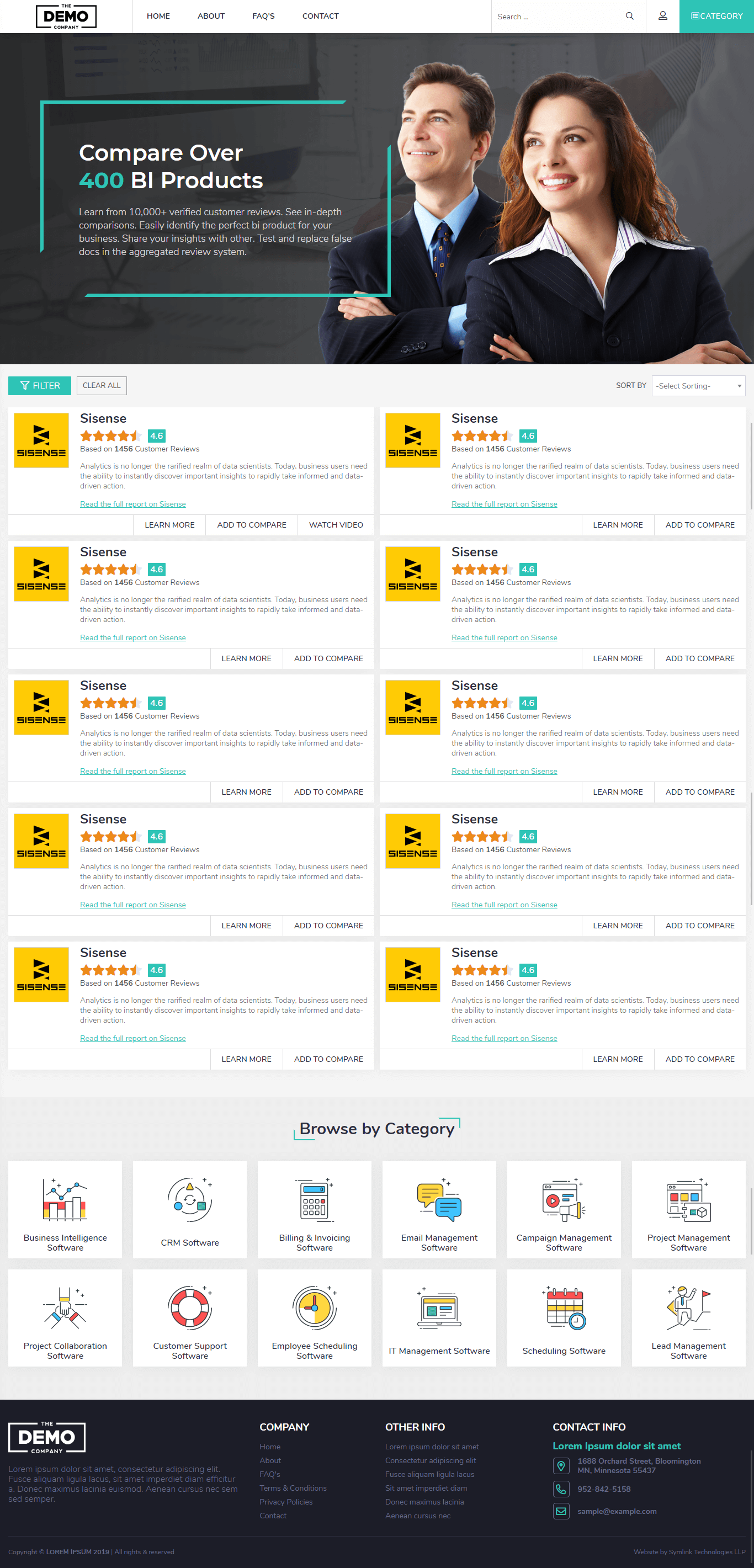Image resolution: width=754 pixels, height=1568 pixels.
Task: Open Customer Support Software lifebuoy icon
Action: click(x=190, y=1307)
